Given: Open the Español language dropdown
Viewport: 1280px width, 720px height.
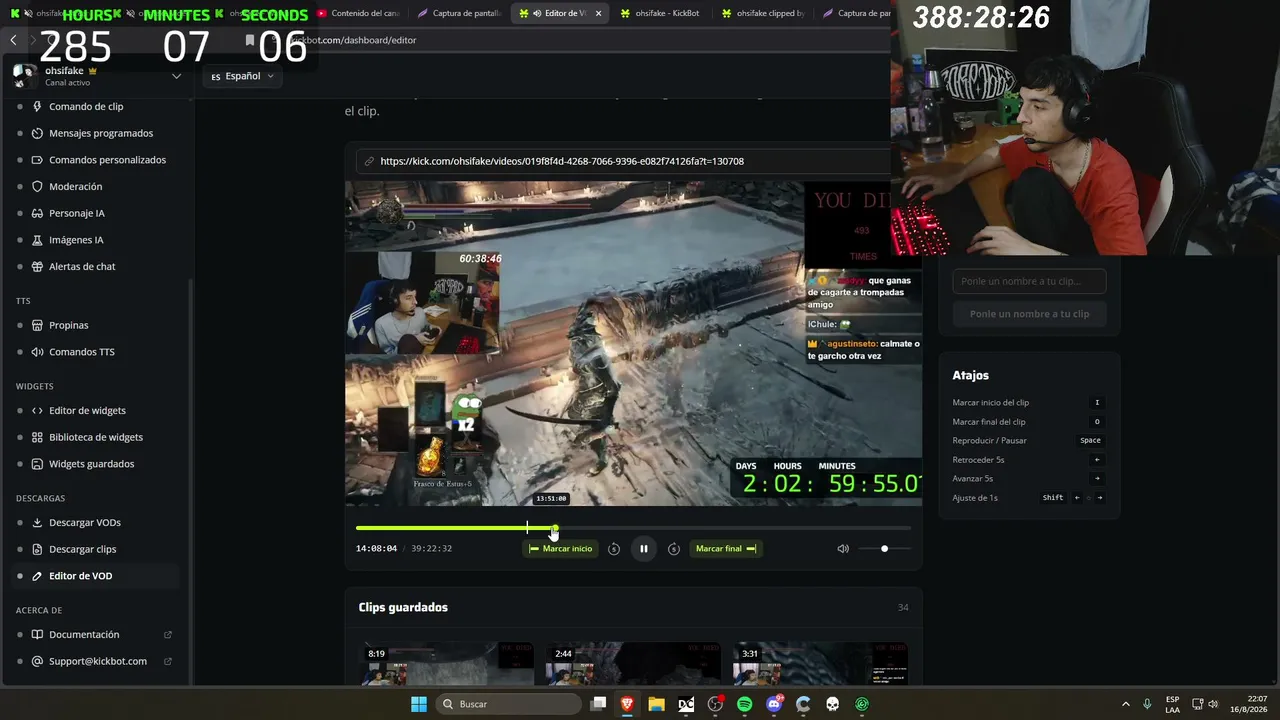Looking at the screenshot, I should click(x=243, y=76).
